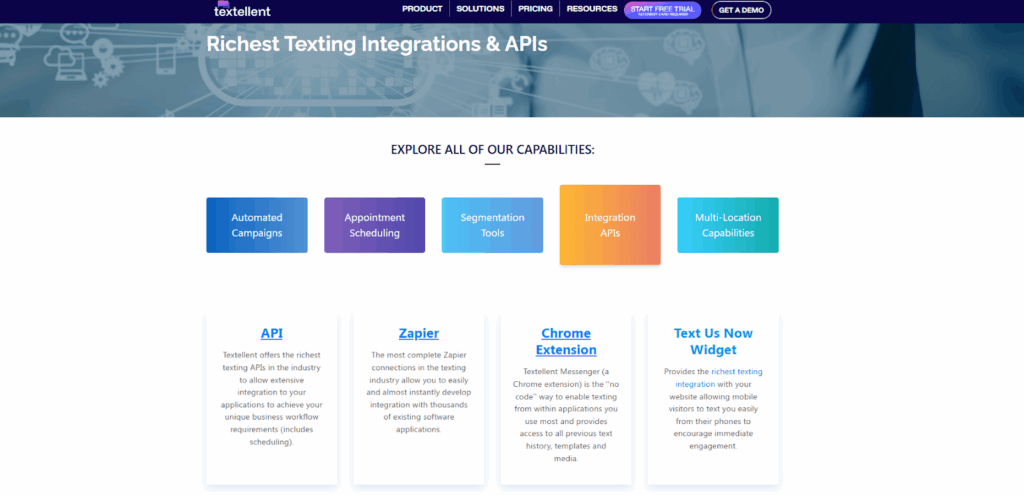Follow the 'richest texting integration' link

click(x=719, y=377)
